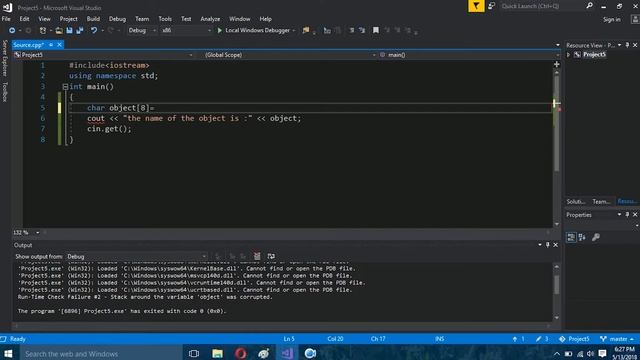Open the File menu
Viewport: 640px width, 360px height.
click(6, 19)
